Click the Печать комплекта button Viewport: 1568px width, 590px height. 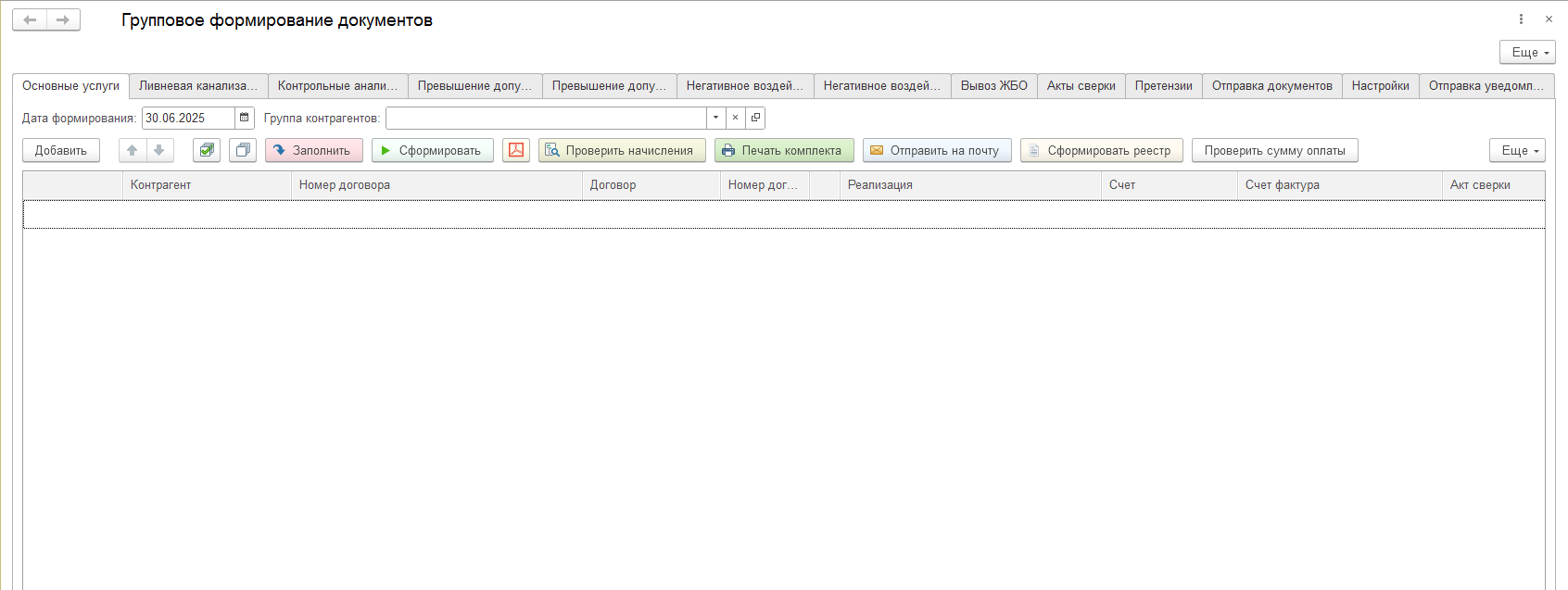point(784,150)
